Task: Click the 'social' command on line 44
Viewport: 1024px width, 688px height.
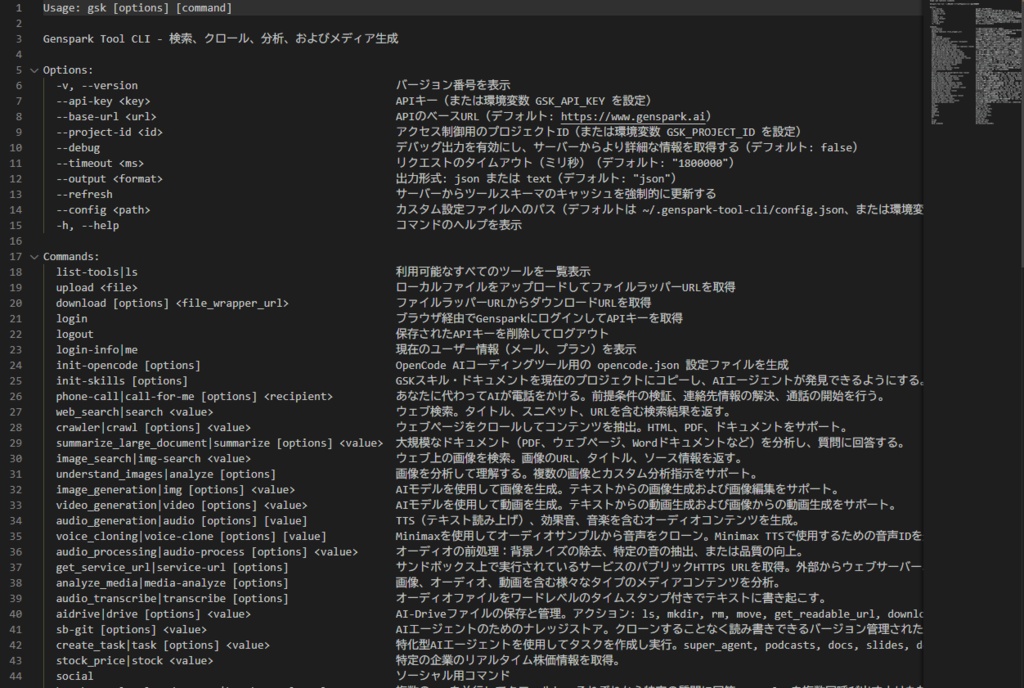Action: [x=74, y=676]
